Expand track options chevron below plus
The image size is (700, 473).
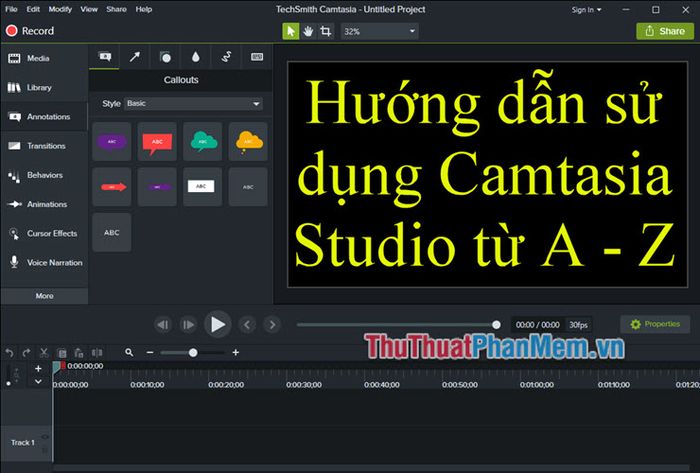[38, 382]
